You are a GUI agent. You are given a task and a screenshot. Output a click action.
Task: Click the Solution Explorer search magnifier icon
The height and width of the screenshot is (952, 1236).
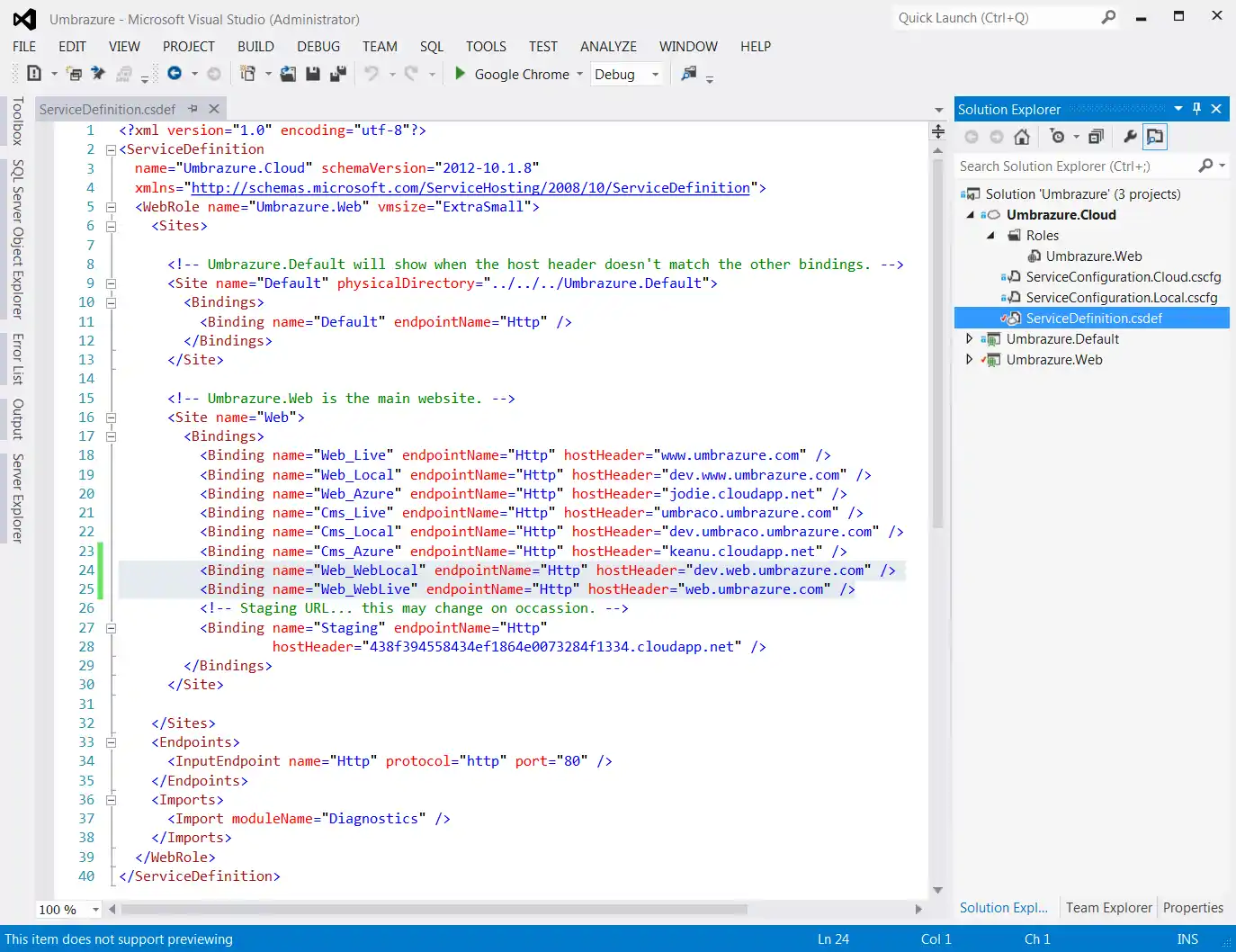[1206, 166]
